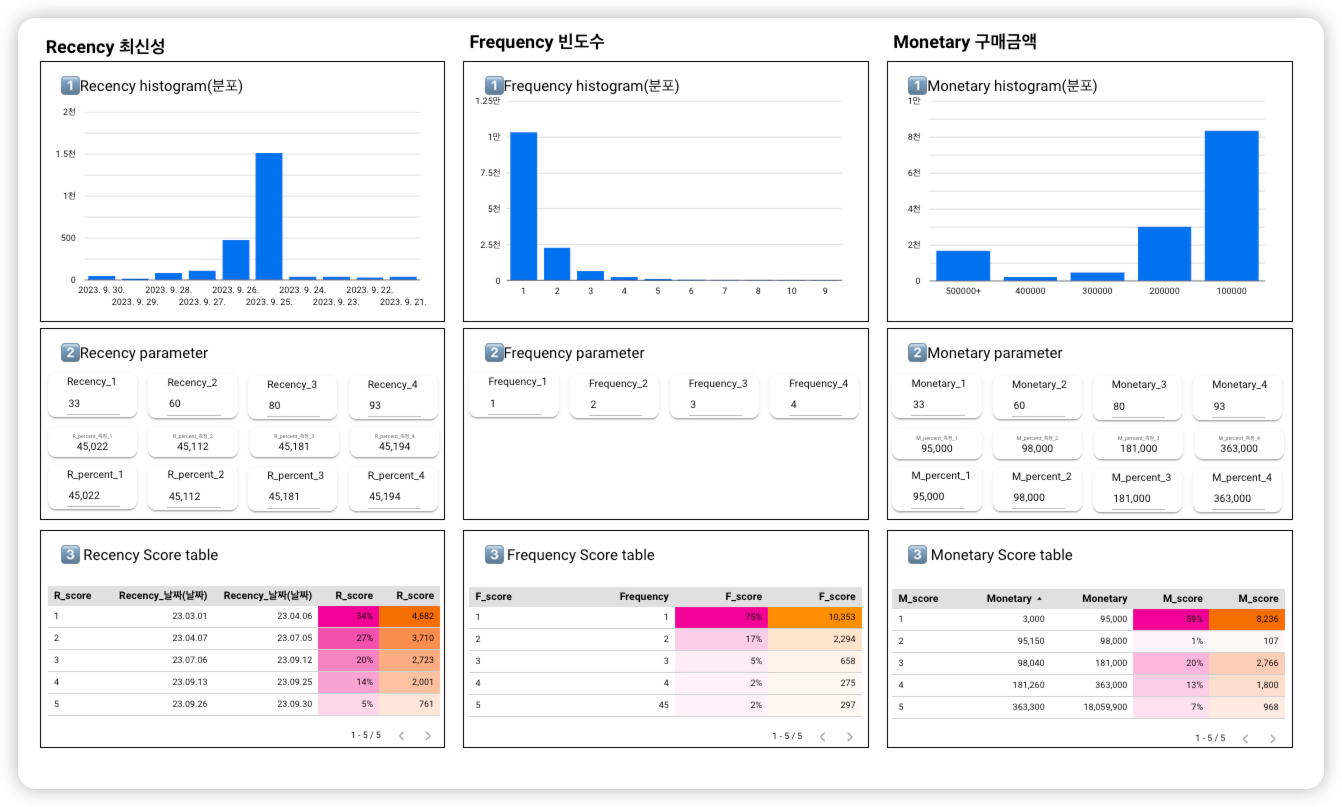Screen dimensions: 1342x807
Task: Edit the R_percent_4 input field
Action: (394, 497)
